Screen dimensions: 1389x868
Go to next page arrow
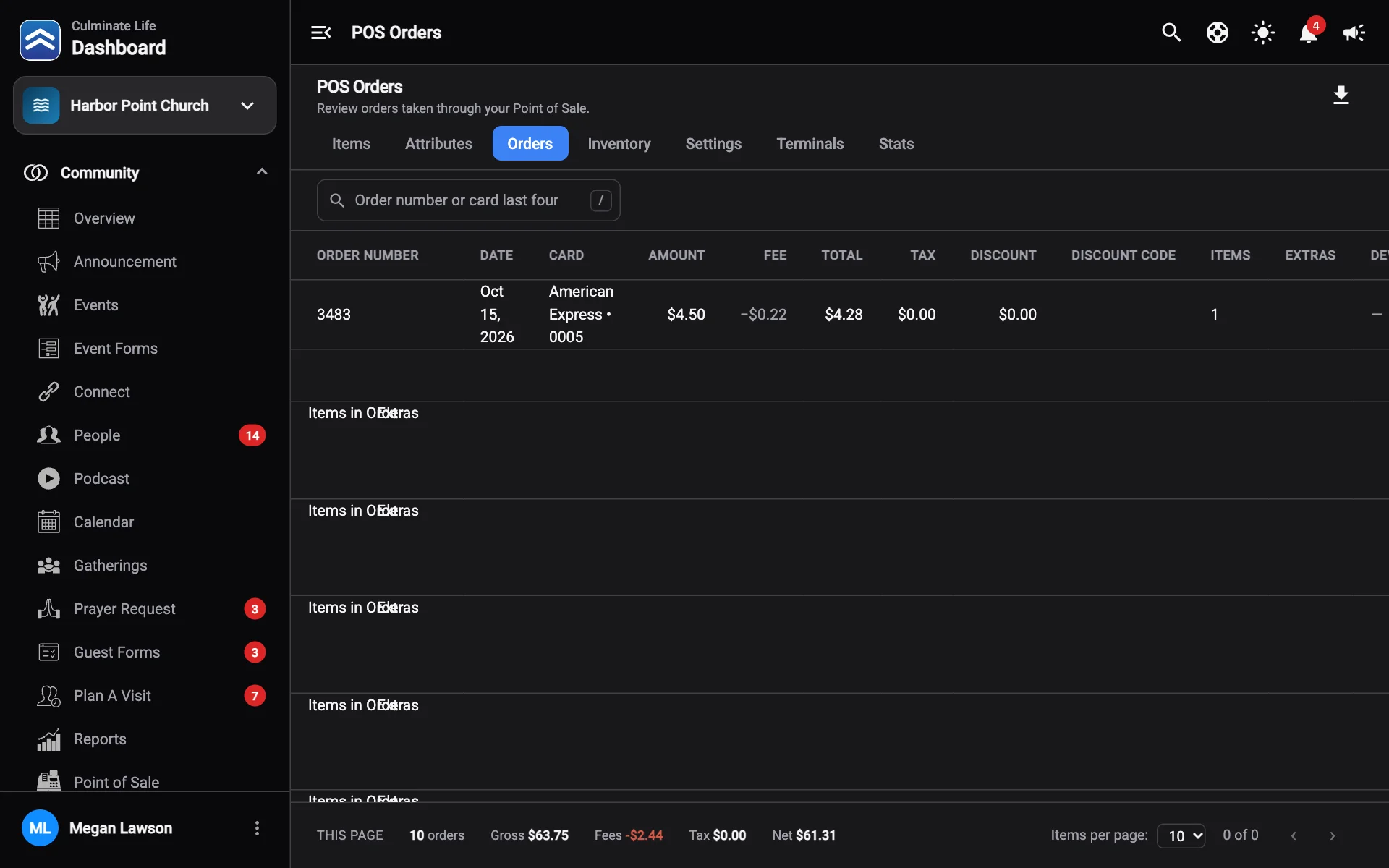1333,835
